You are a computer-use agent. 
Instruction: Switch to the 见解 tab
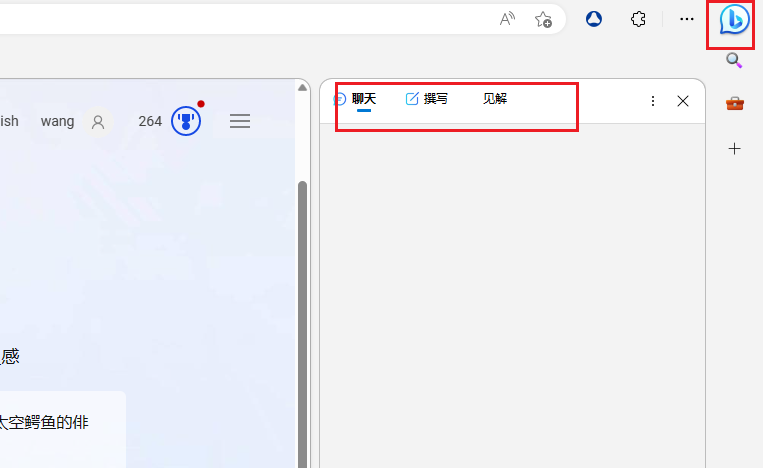coord(495,99)
